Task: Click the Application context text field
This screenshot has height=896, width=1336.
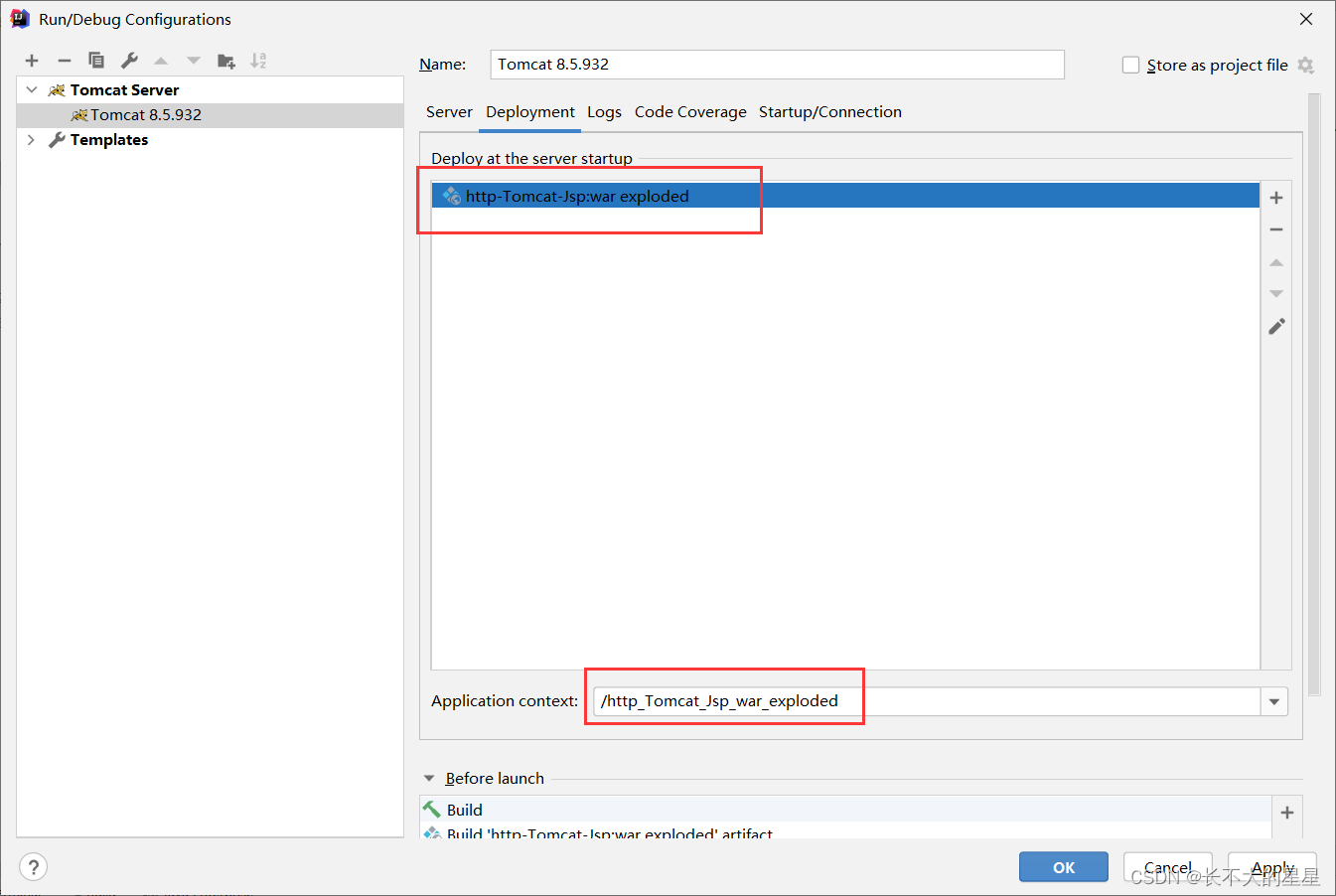Action: 927,701
